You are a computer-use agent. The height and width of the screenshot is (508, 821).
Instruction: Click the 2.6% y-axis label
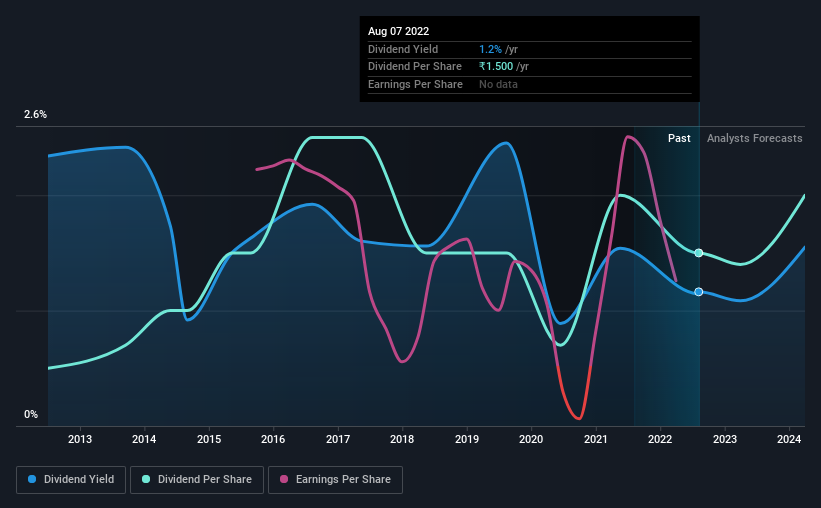click(x=35, y=115)
